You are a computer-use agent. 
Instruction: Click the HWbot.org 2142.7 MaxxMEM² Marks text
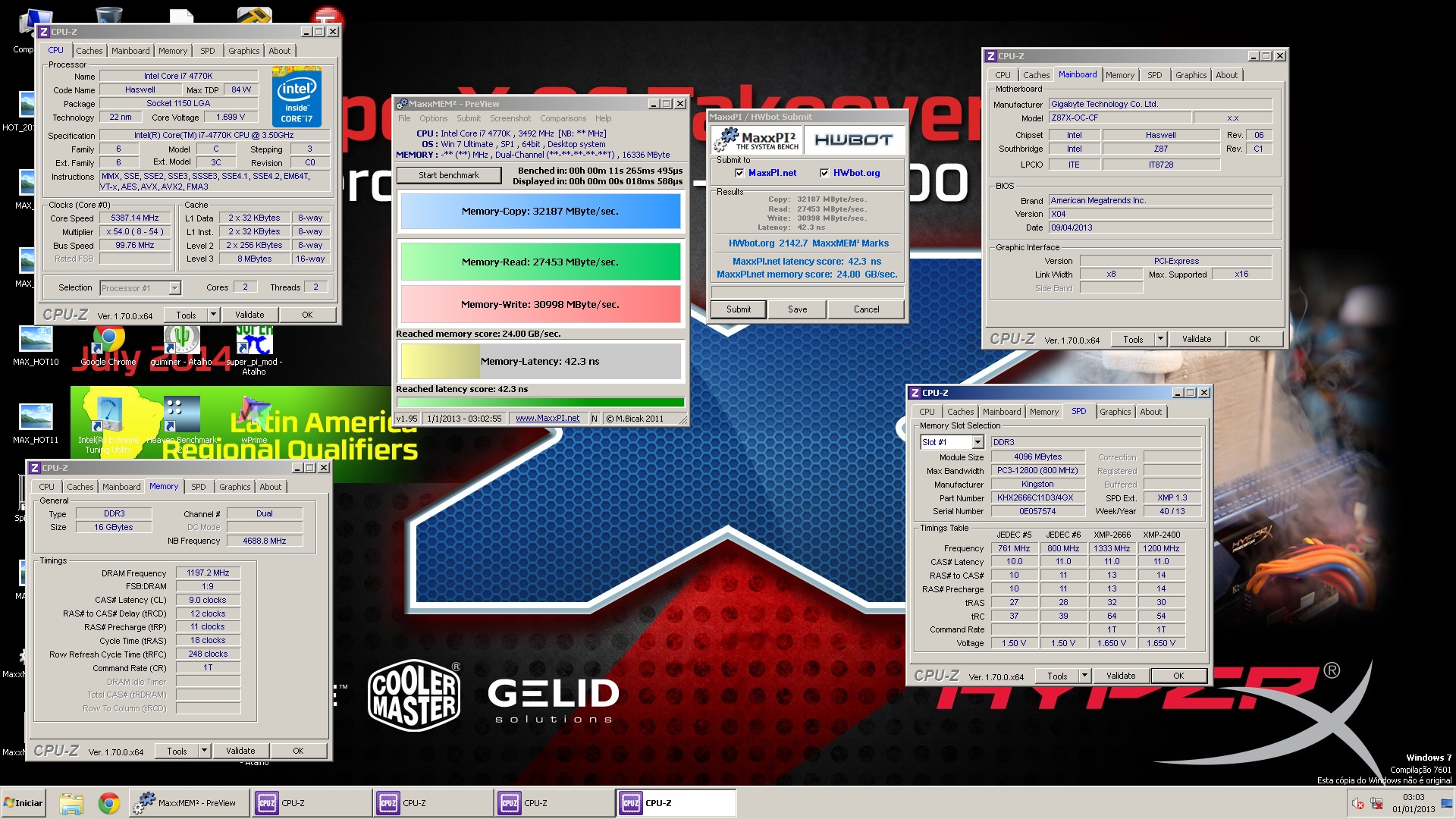click(x=808, y=243)
